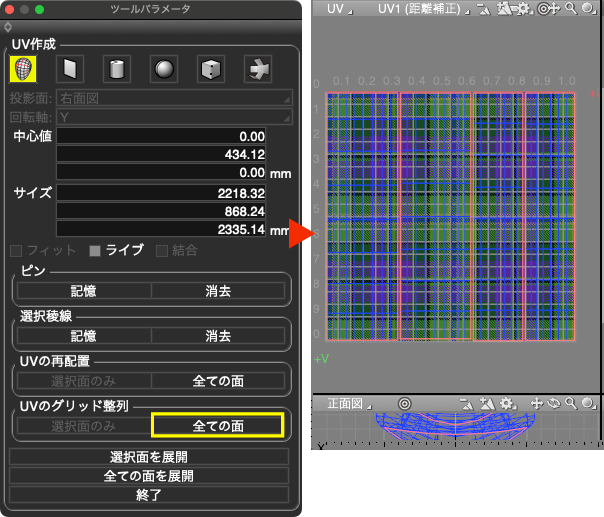Choose the planar UV projection icon
Screen dimensions: 604x517
[x=70, y=69]
